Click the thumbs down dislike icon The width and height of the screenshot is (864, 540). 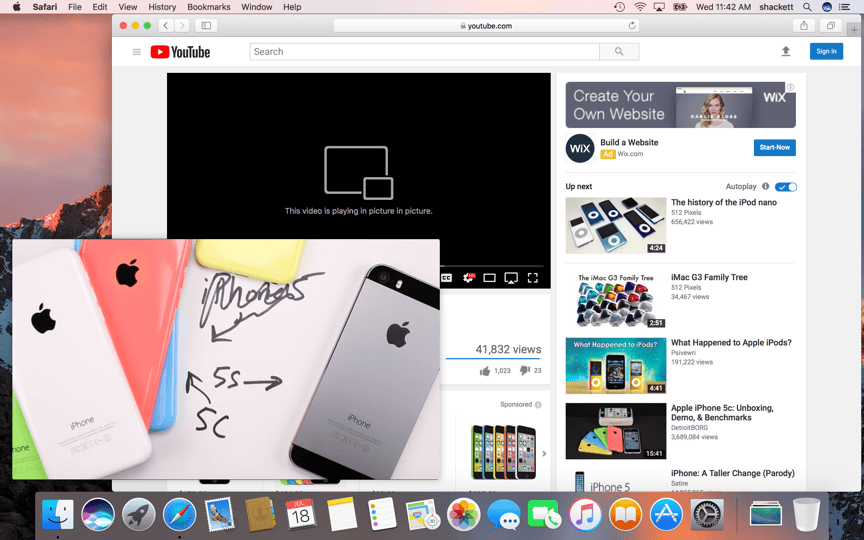[x=525, y=370]
